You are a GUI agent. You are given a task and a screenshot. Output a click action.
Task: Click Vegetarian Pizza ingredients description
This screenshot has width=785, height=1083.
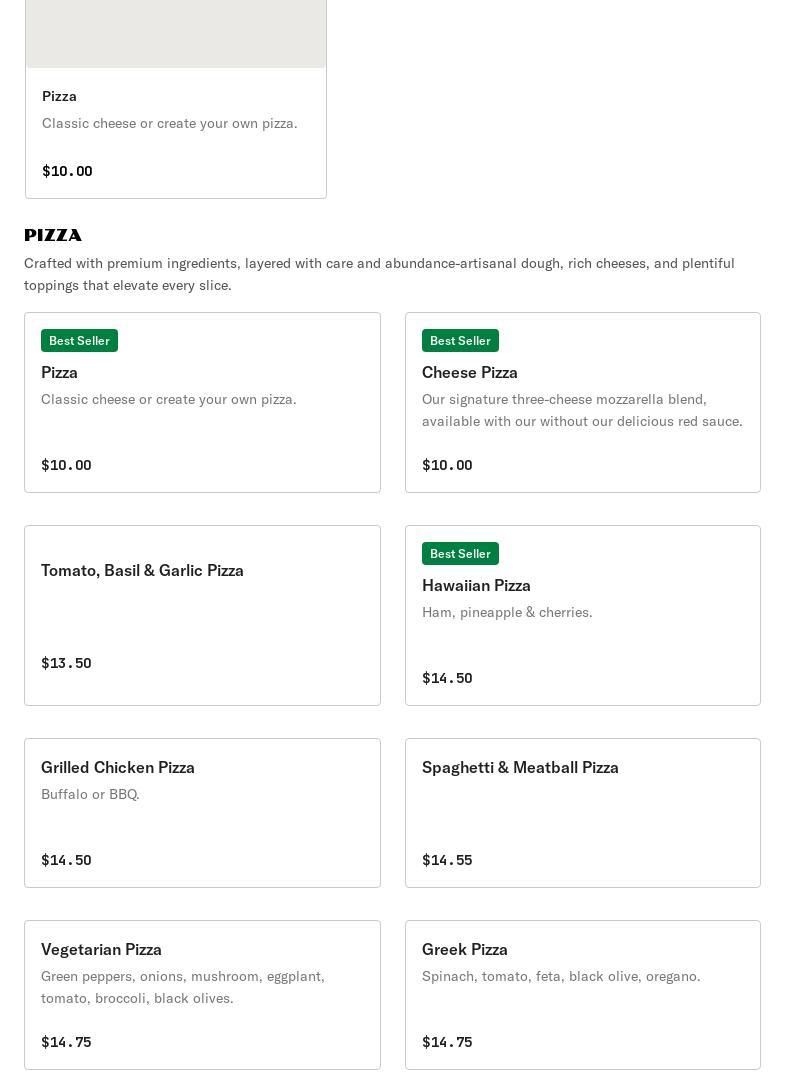click(x=183, y=987)
